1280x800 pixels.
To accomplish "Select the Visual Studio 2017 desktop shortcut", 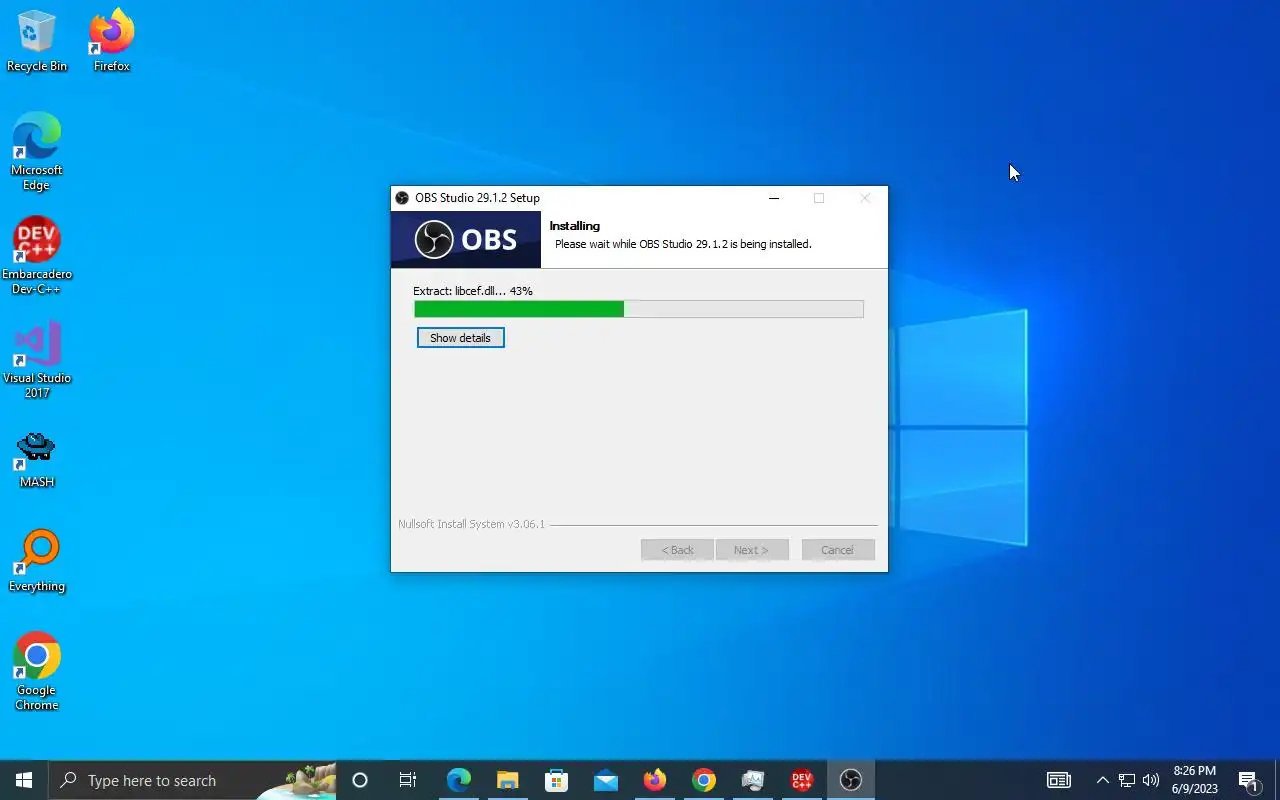I will [x=36, y=360].
